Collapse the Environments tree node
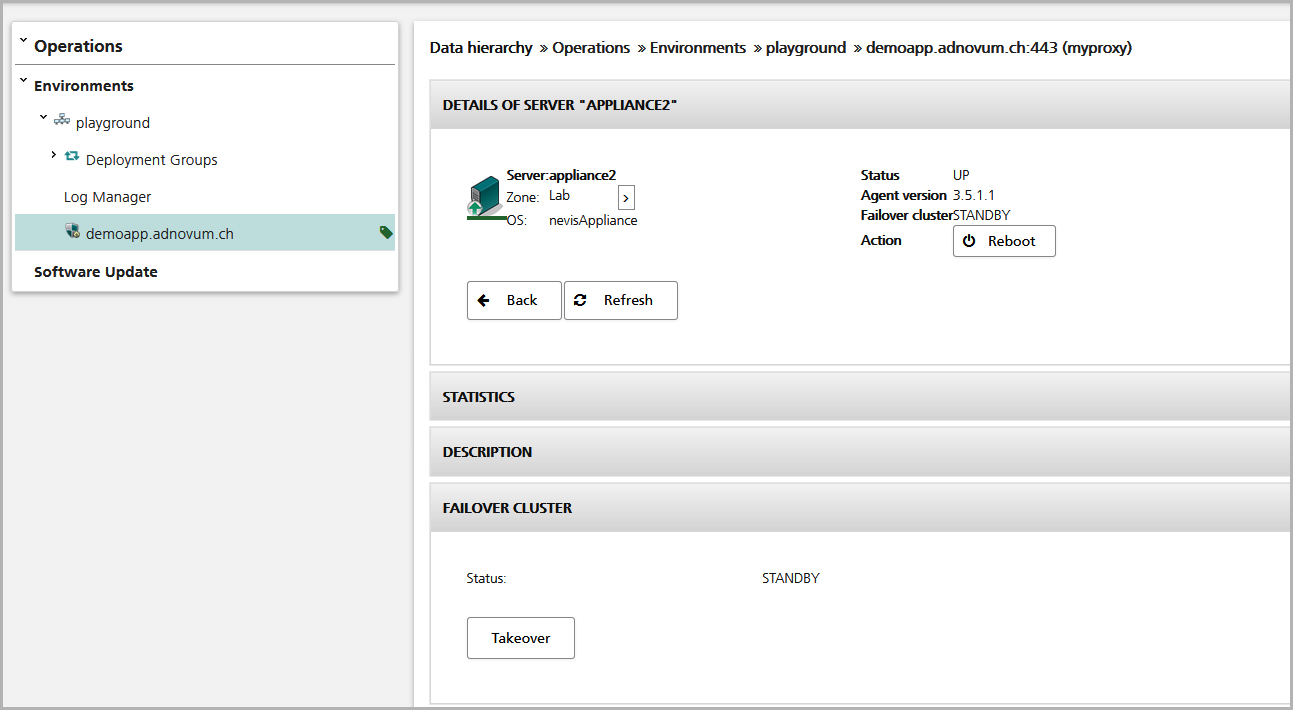 pyautogui.click(x=24, y=81)
